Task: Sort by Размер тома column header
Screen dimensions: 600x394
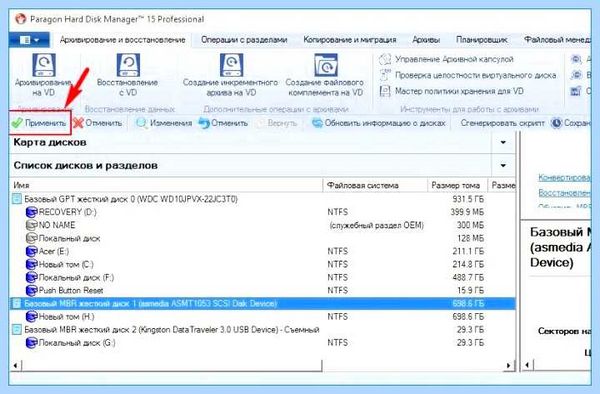Action: (x=457, y=185)
